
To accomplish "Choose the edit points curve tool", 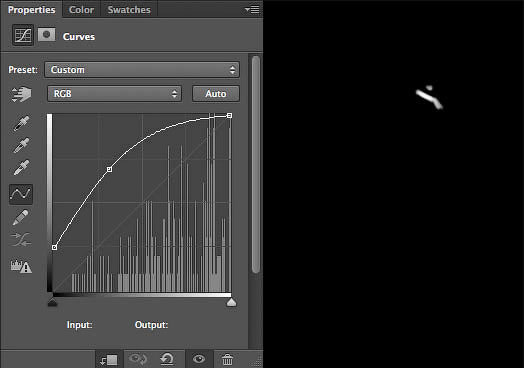I will [x=21, y=194].
